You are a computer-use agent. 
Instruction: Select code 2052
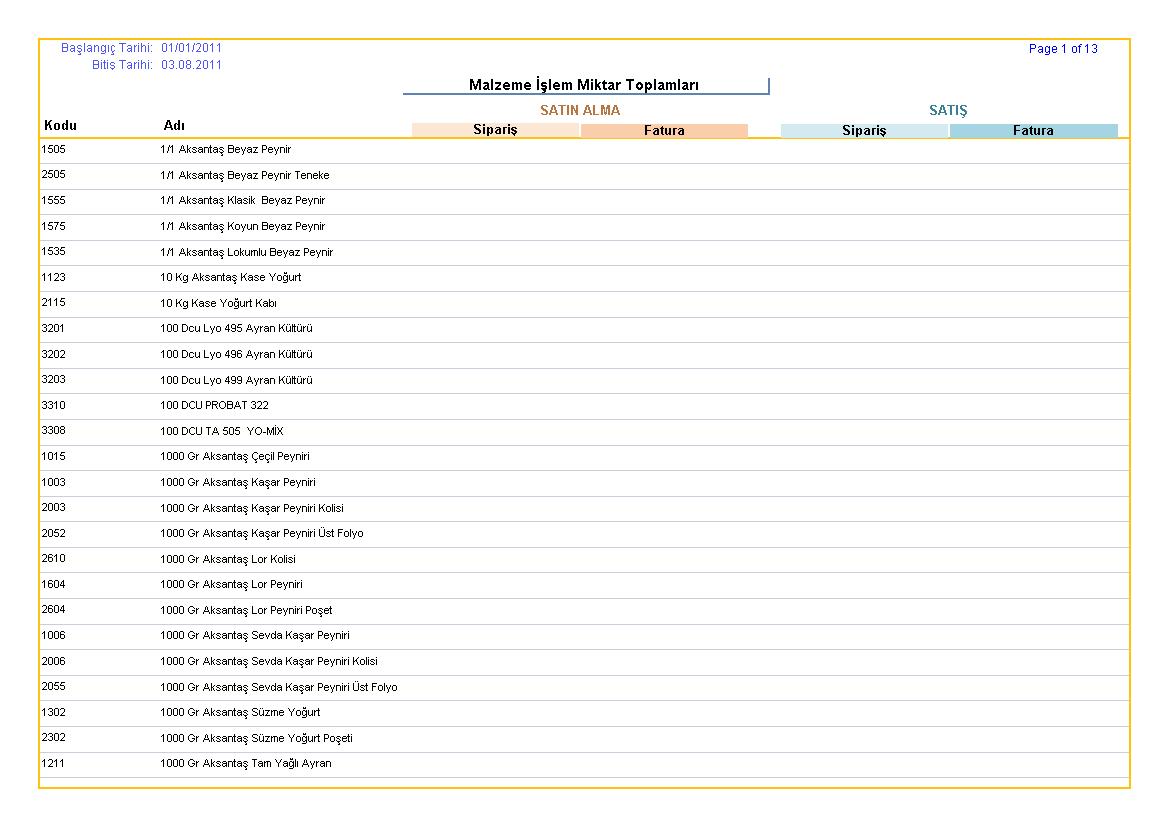[54, 533]
